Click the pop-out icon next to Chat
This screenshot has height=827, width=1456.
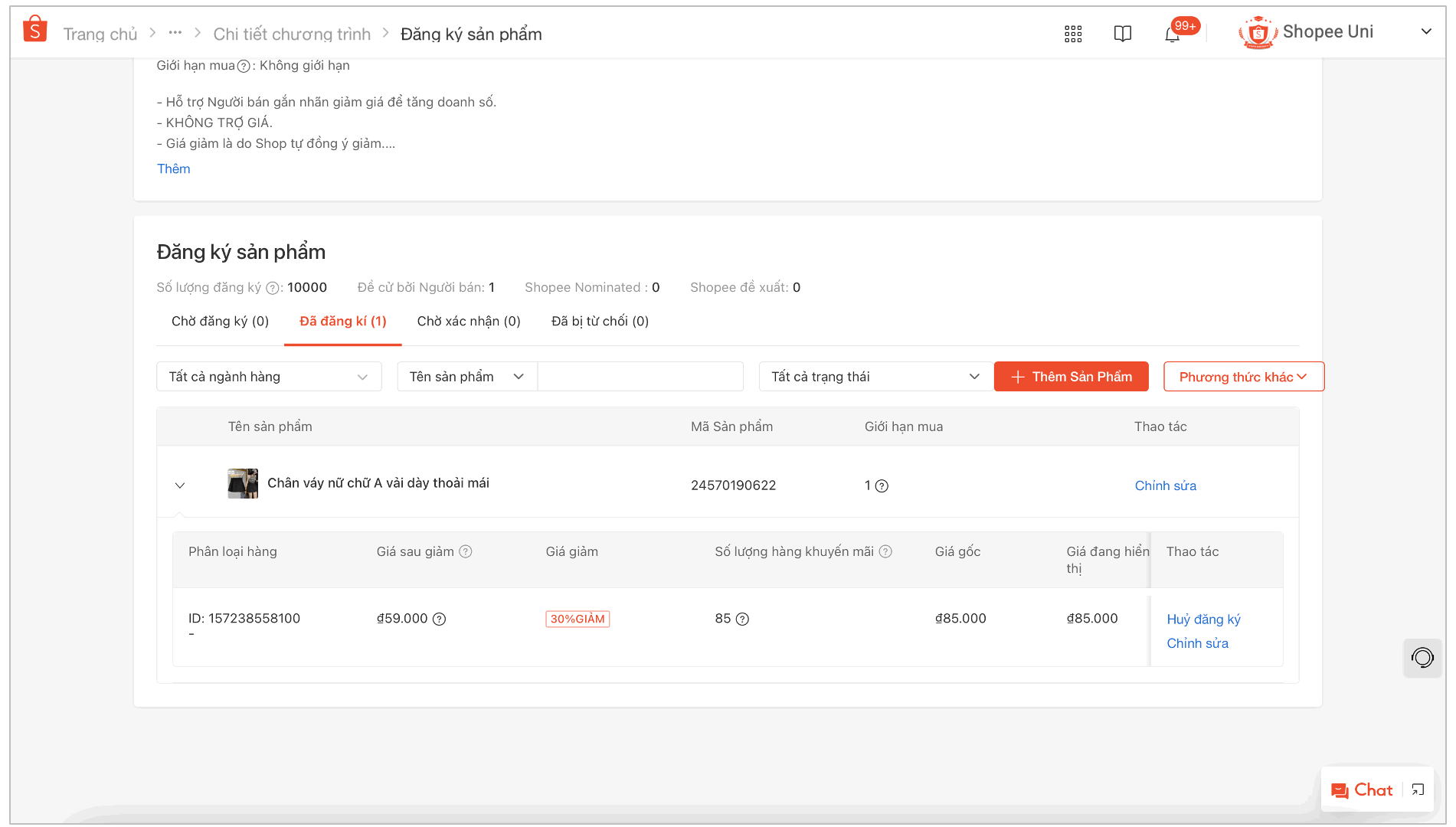1418,789
